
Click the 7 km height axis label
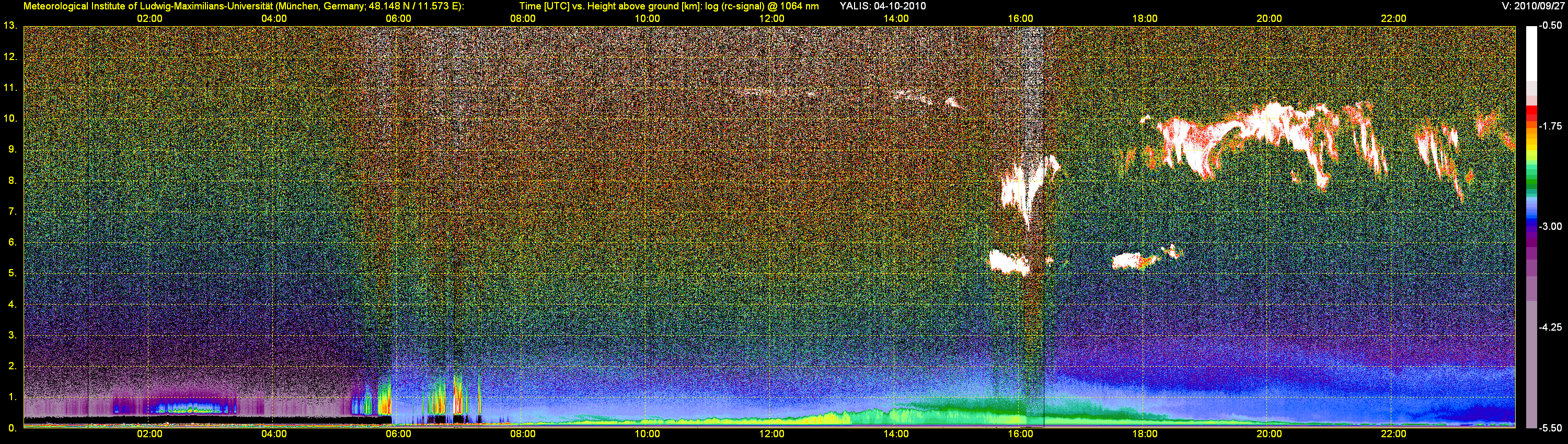[11, 212]
